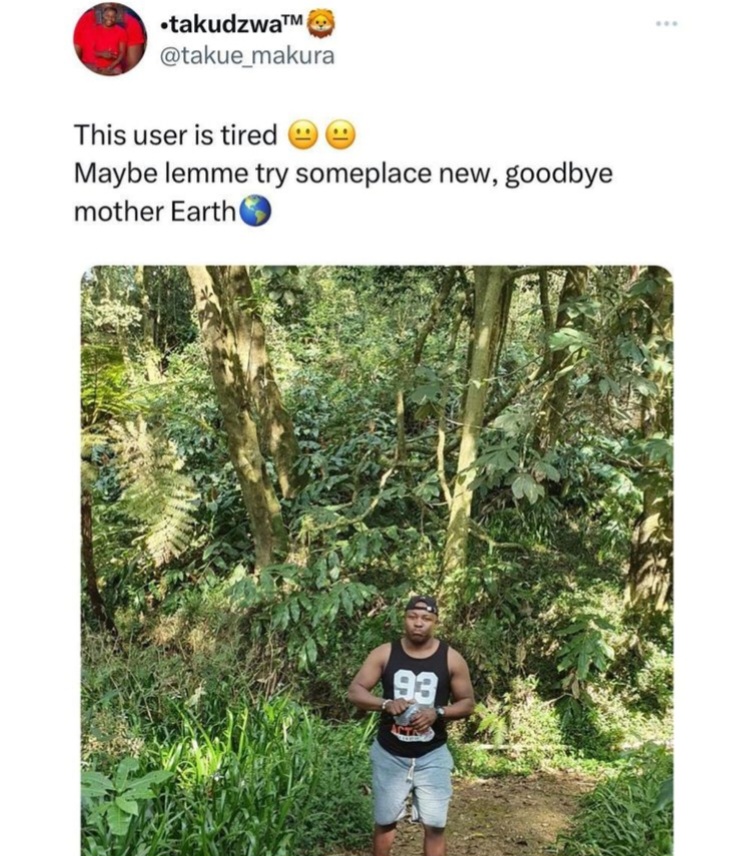Screen dimensions: 730x856
Task: Click the Earth globe emoji
Action: [255, 211]
